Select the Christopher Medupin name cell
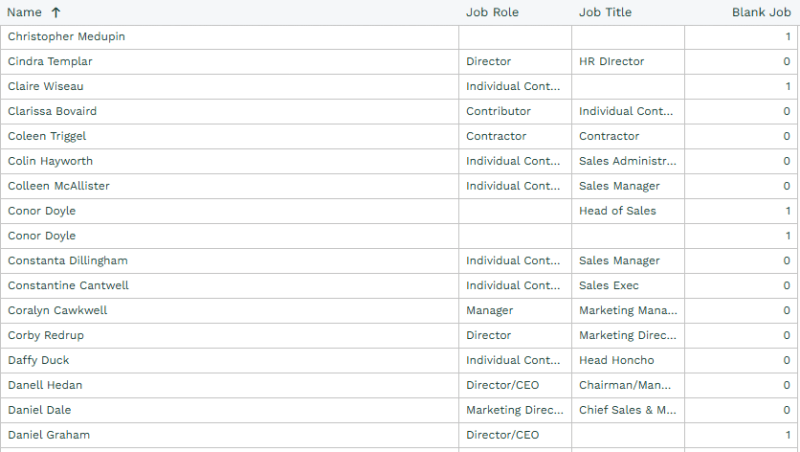The image size is (800, 452). tap(66, 37)
